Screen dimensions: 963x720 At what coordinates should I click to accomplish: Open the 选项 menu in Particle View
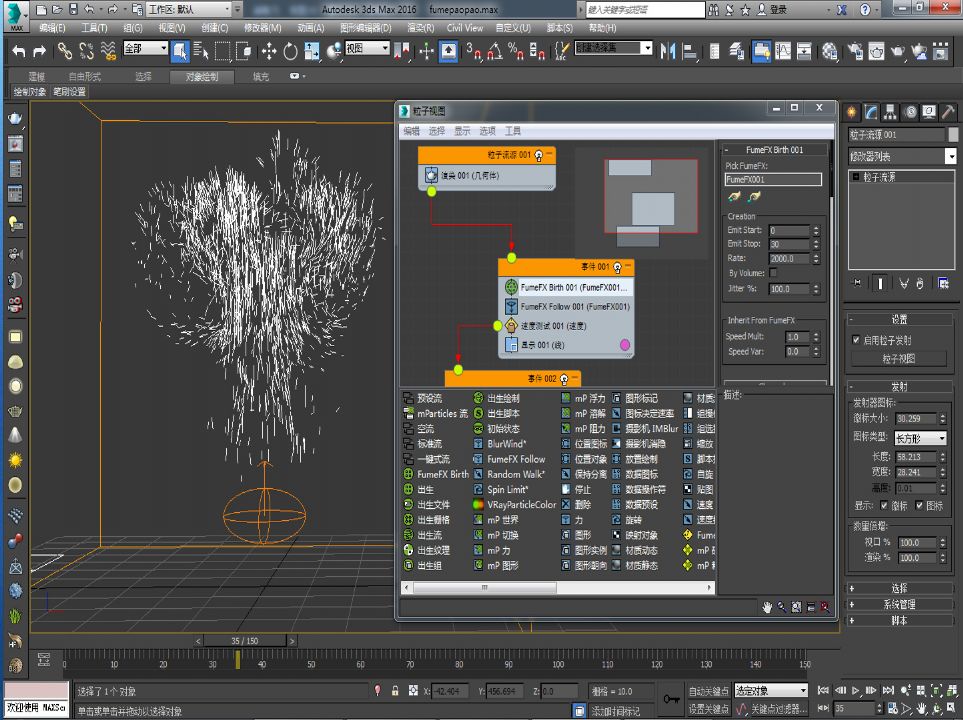[487, 131]
